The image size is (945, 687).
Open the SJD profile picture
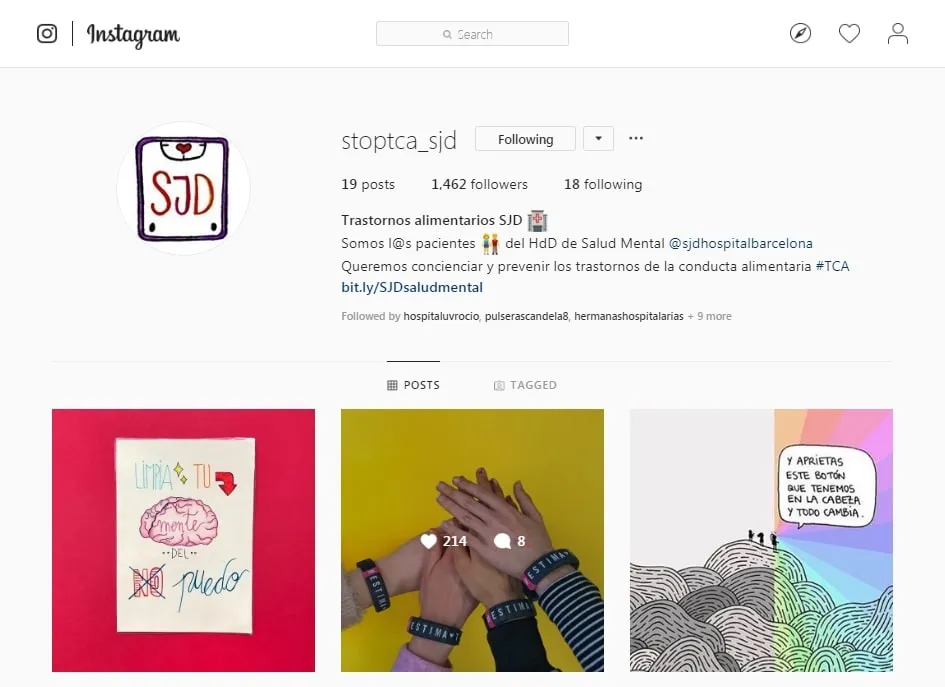[183, 189]
